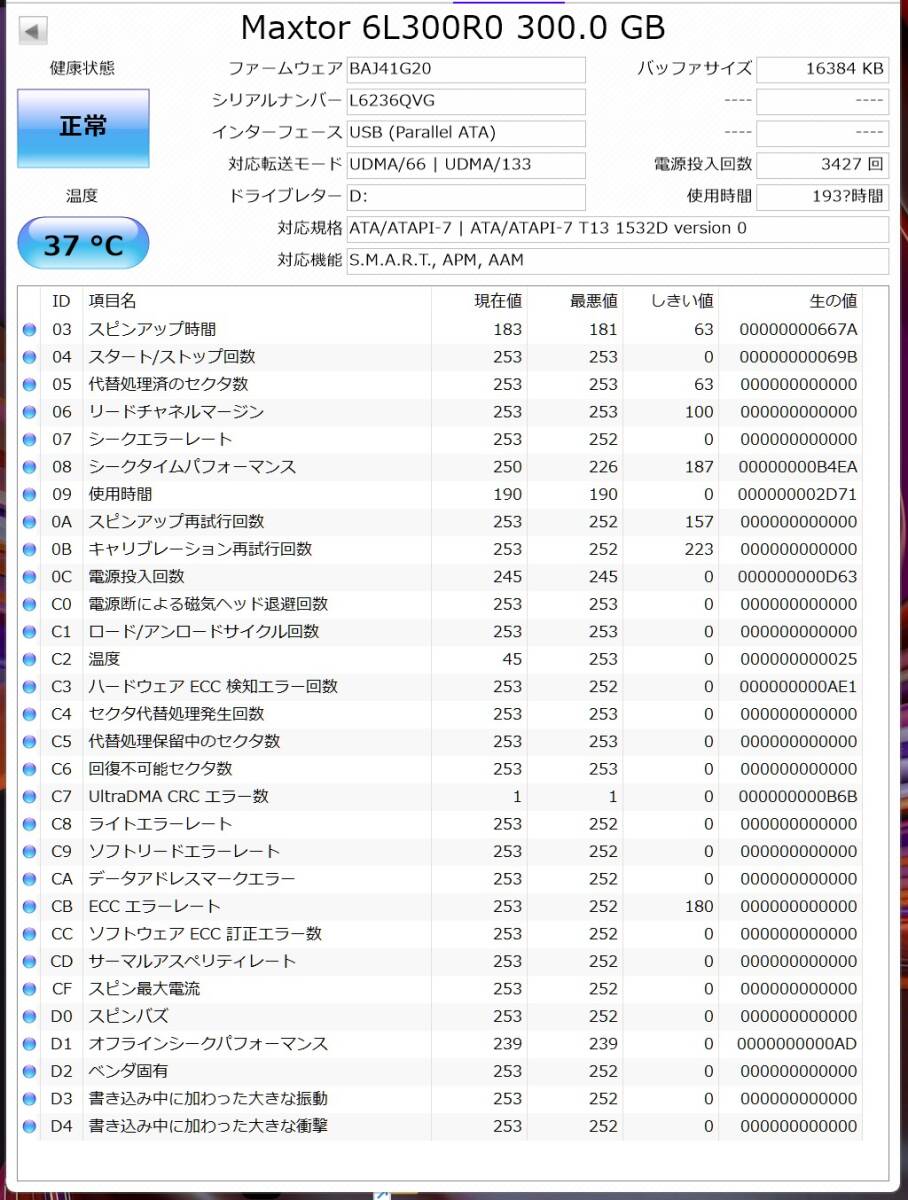Click the シリアルナンバー field L6236QVG

pos(465,101)
